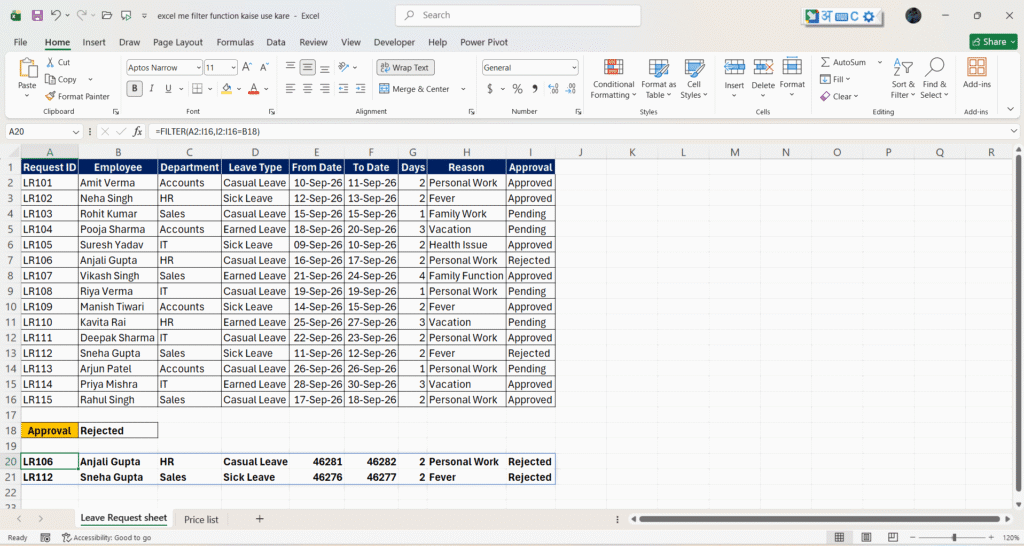Click the Share button
This screenshot has width=1024, height=546.
[x=993, y=42]
